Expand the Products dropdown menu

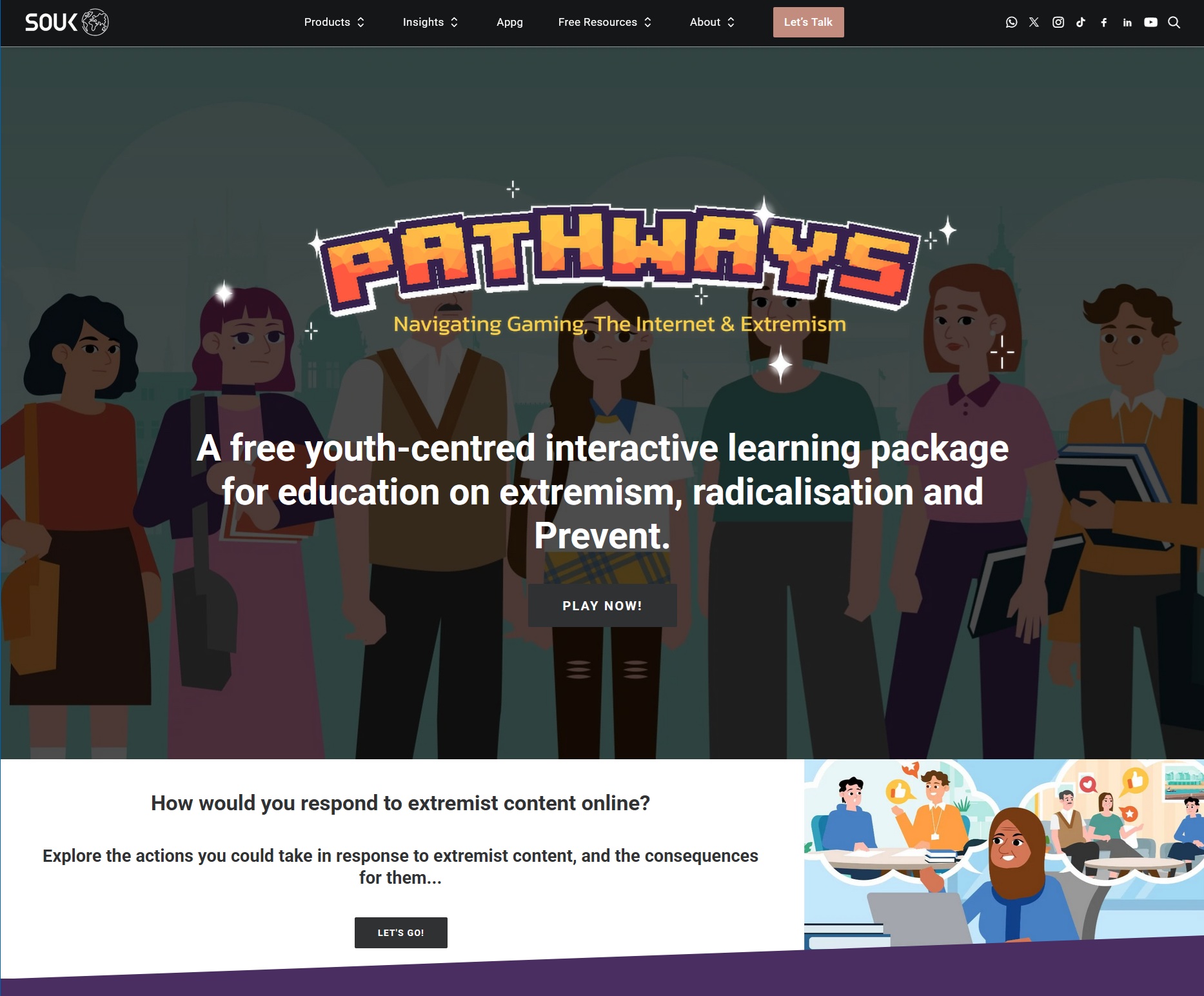point(335,23)
